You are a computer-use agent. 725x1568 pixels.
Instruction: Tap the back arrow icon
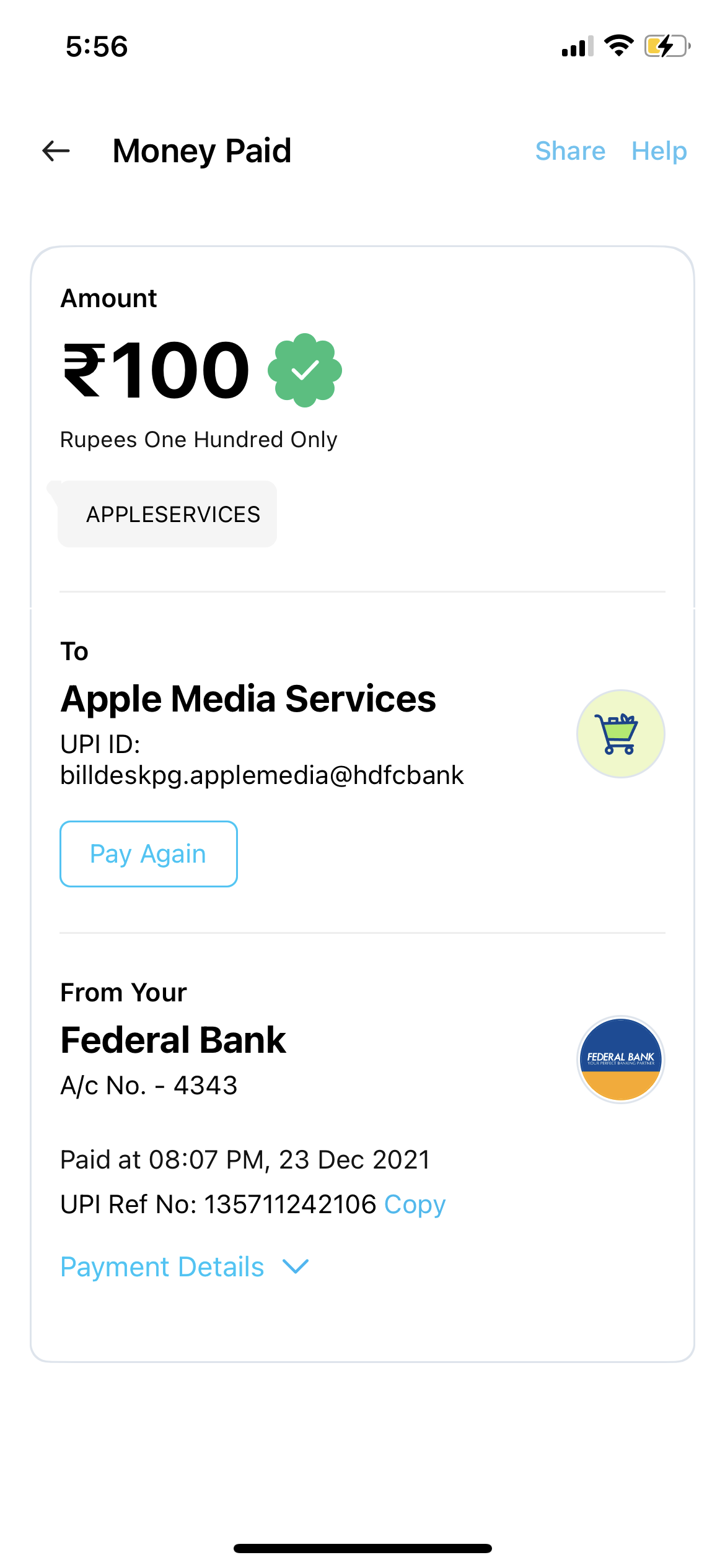click(56, 151)
